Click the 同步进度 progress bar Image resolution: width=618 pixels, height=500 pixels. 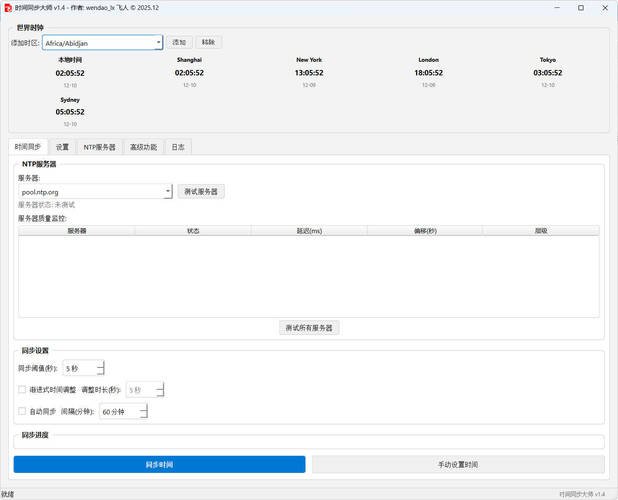(309, 442)
